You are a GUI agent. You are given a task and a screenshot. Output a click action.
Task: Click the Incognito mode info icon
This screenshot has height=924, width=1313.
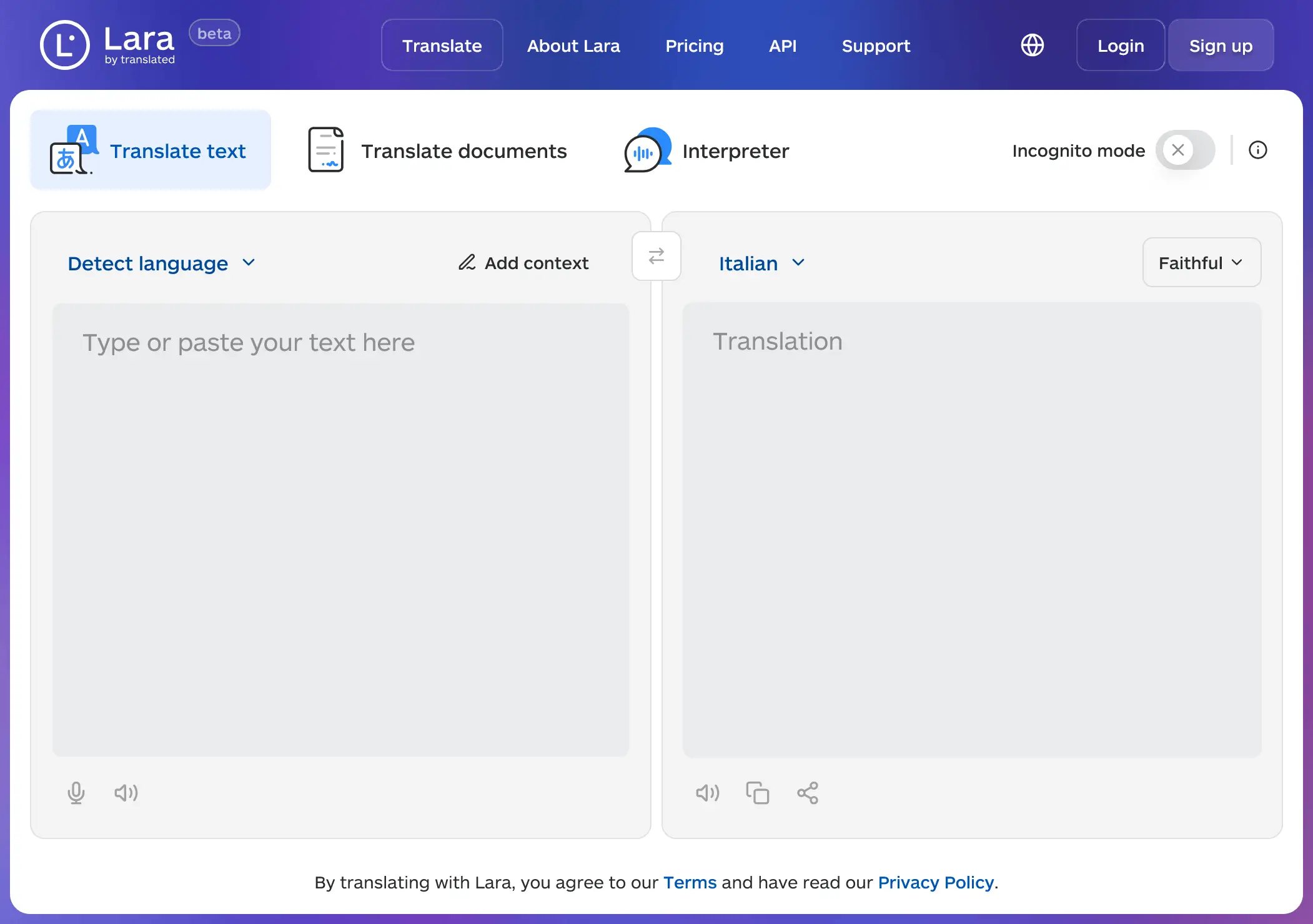[1257, 150]
